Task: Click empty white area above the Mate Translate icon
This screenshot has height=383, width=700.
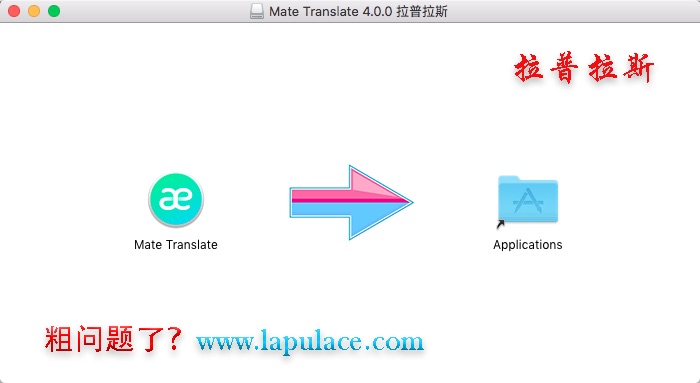Action: tap(176, 98)
